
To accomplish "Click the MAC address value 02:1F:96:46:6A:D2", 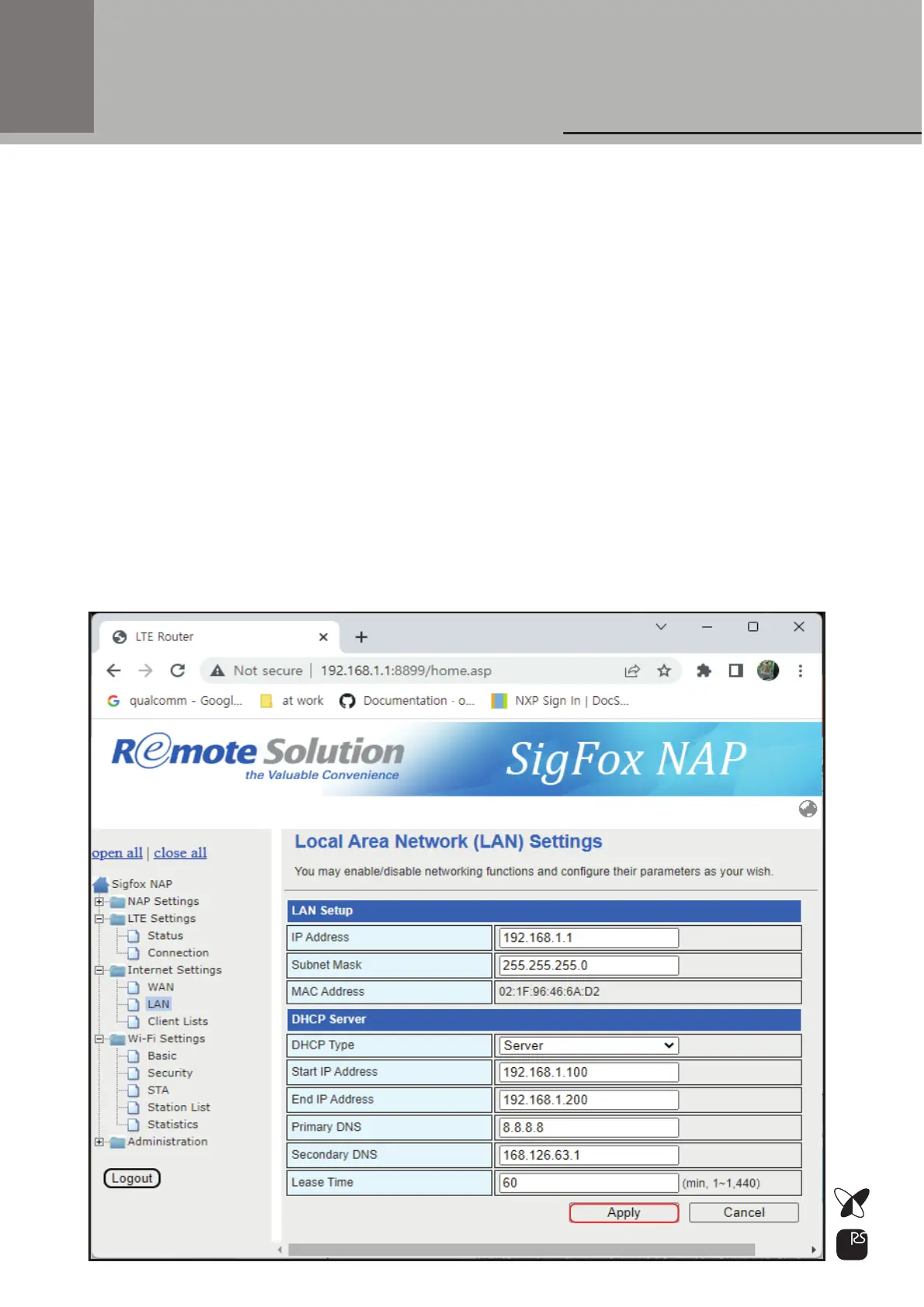I will pyautogui.click(x=549, y=992).
